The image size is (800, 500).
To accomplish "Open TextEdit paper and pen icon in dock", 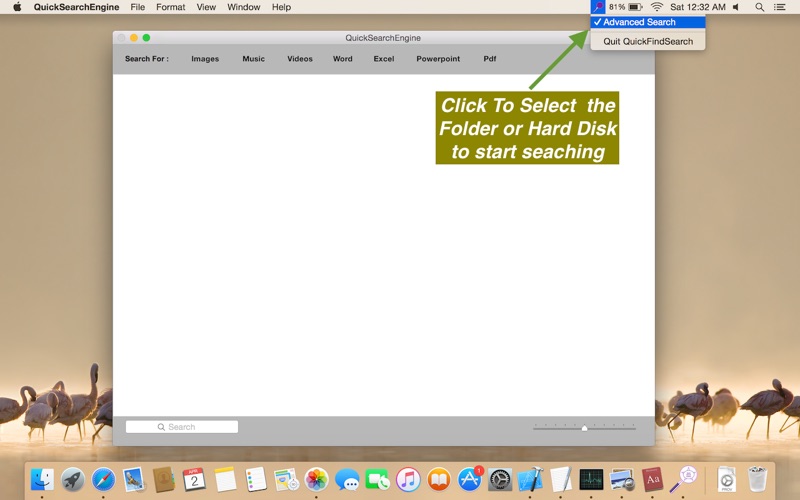I will click(561, 480).
